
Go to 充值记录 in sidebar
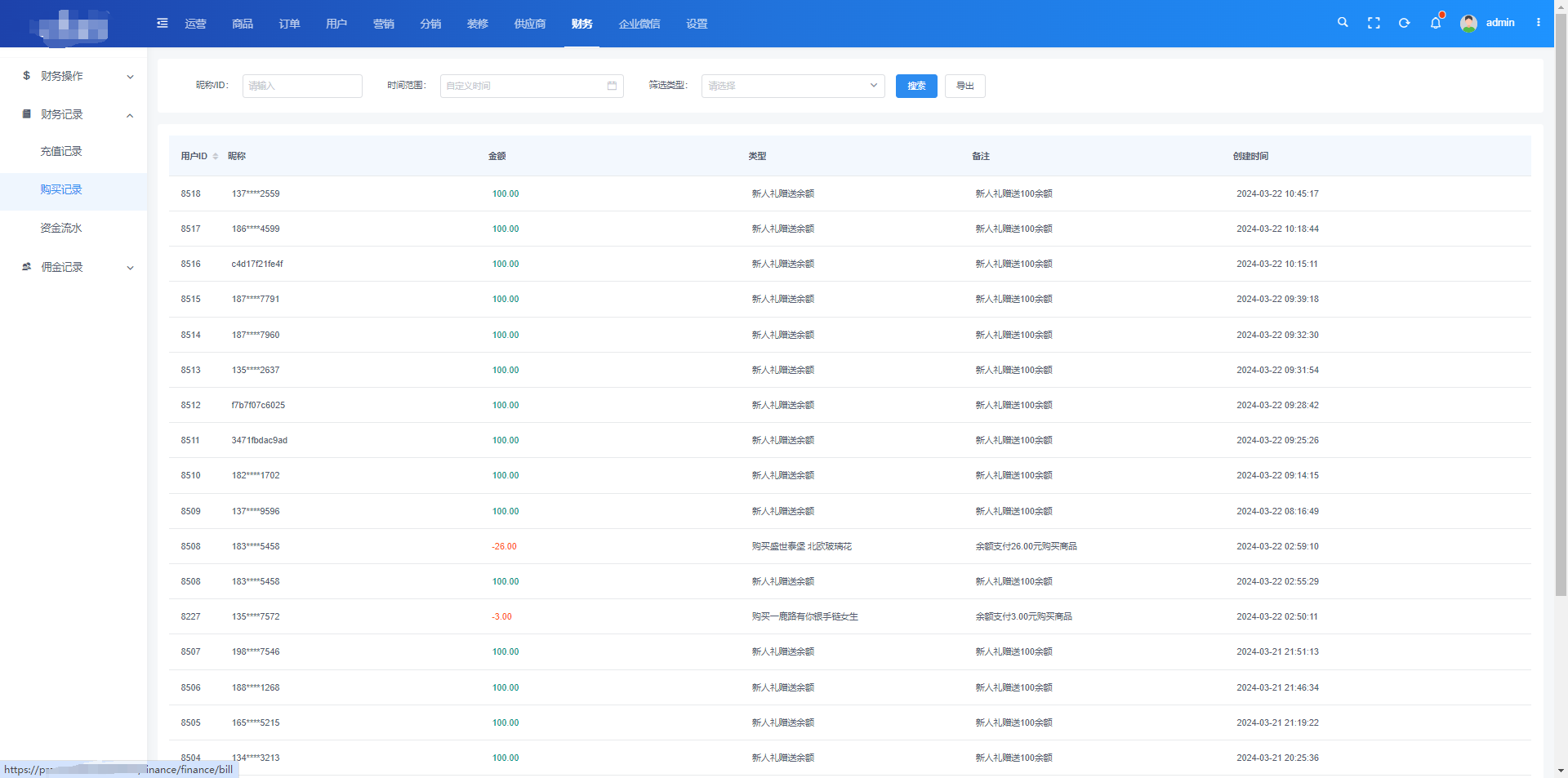(61, 151)
